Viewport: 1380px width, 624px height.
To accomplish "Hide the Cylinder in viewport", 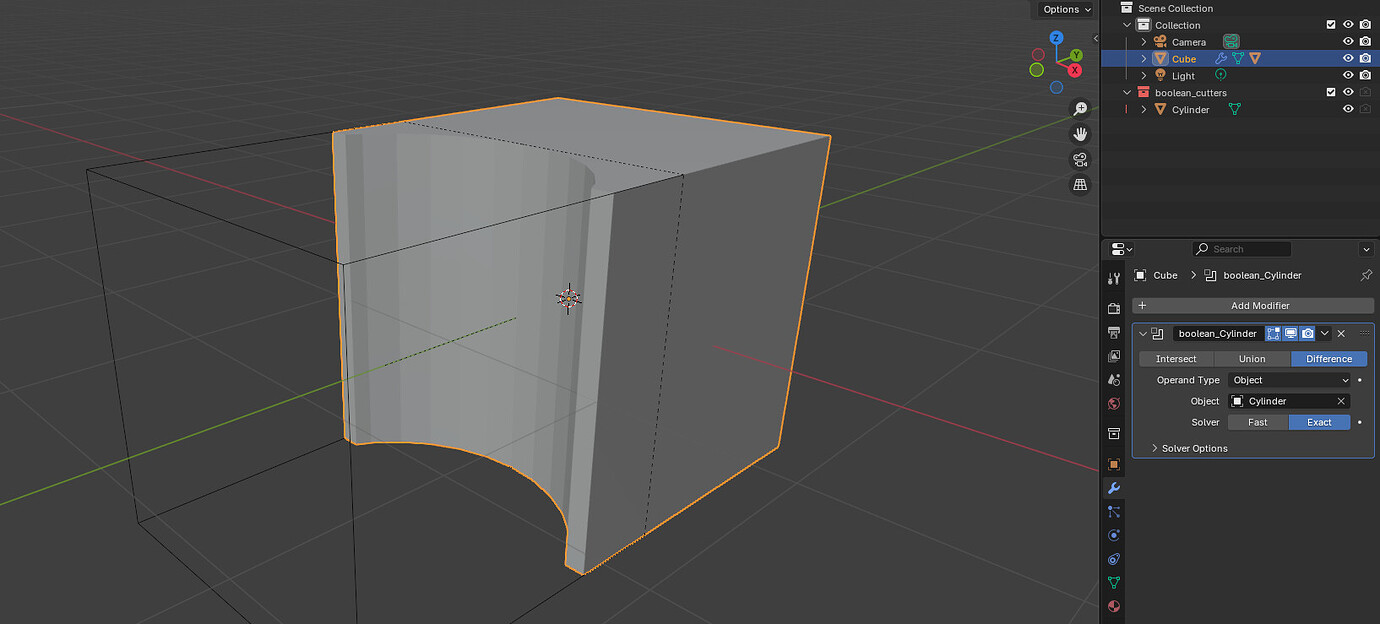I will click(1348, 109).
